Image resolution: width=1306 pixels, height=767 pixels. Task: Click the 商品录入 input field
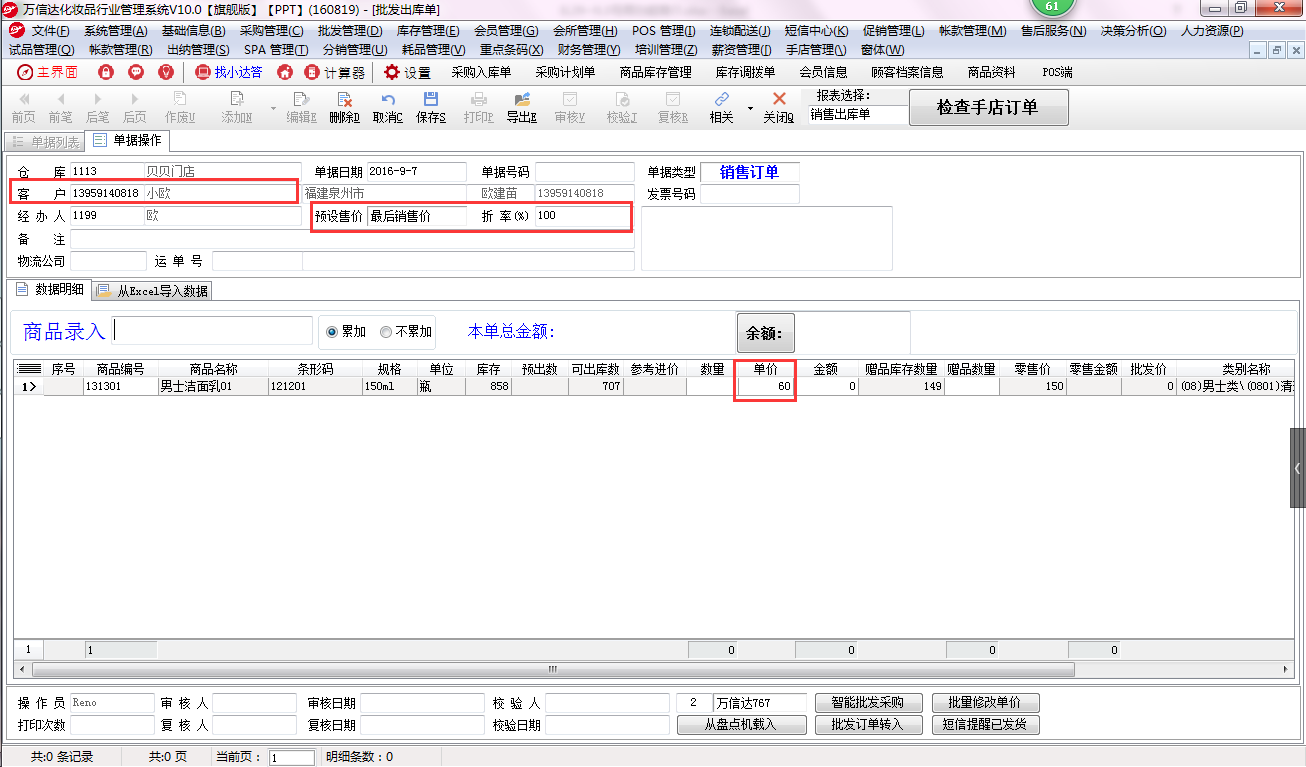[x=212, y=331]
